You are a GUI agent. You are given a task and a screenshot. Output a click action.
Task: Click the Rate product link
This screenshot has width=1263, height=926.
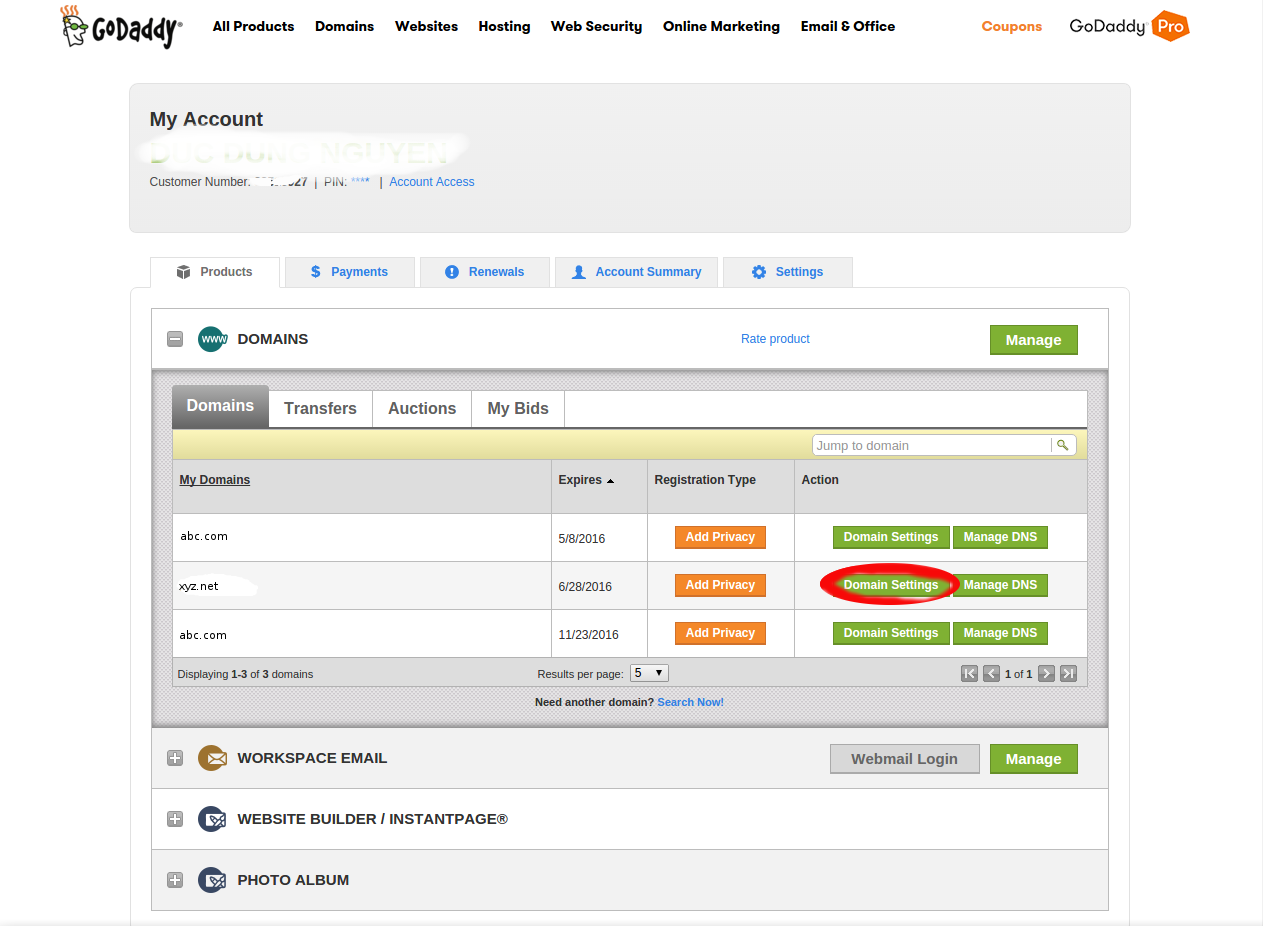(x=775, y=339)
